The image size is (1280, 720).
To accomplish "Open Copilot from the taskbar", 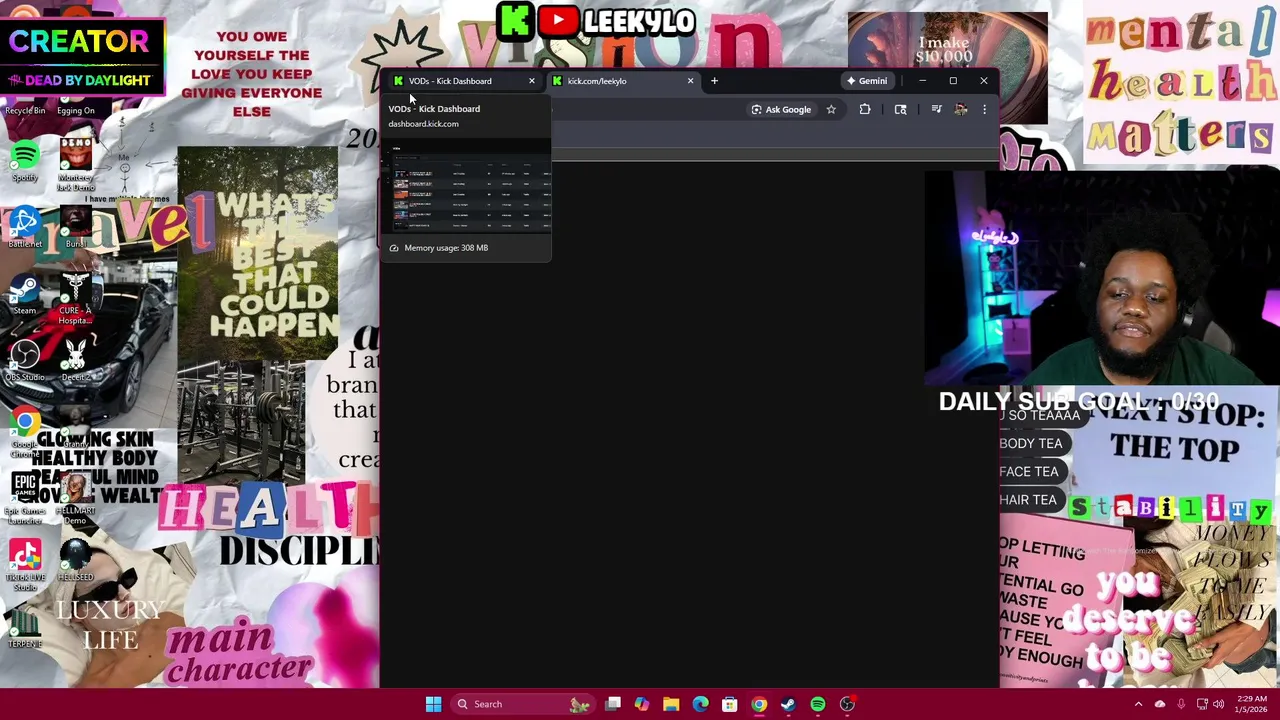I will [x=642, y=704].
